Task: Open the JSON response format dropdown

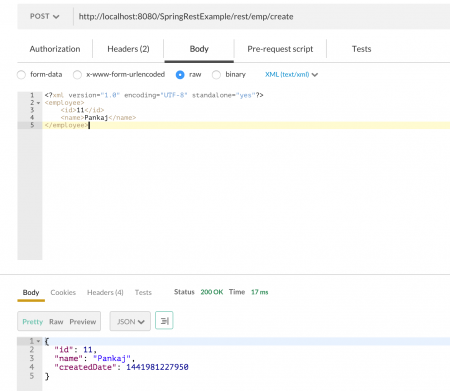Action: coord(130,321)
